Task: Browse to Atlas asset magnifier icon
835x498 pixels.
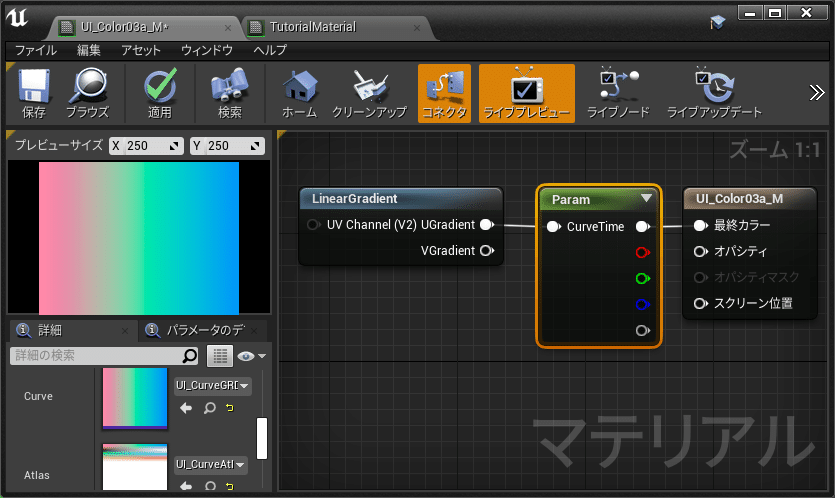Action: click(x=209, y=486)
